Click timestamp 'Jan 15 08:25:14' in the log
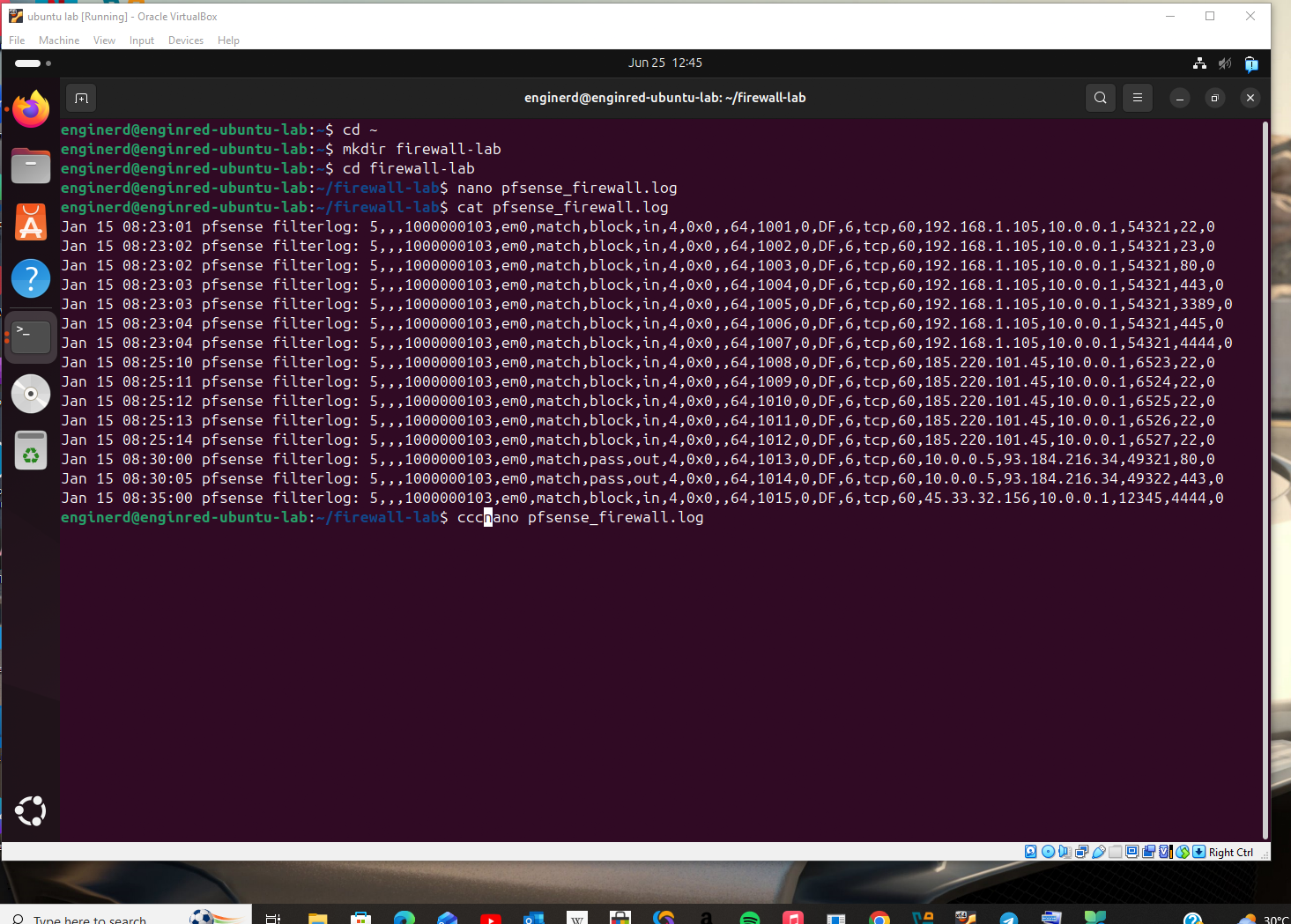The height and width of the screenshot is (924, 1291). pyautogui.click(x=127, y=440)
